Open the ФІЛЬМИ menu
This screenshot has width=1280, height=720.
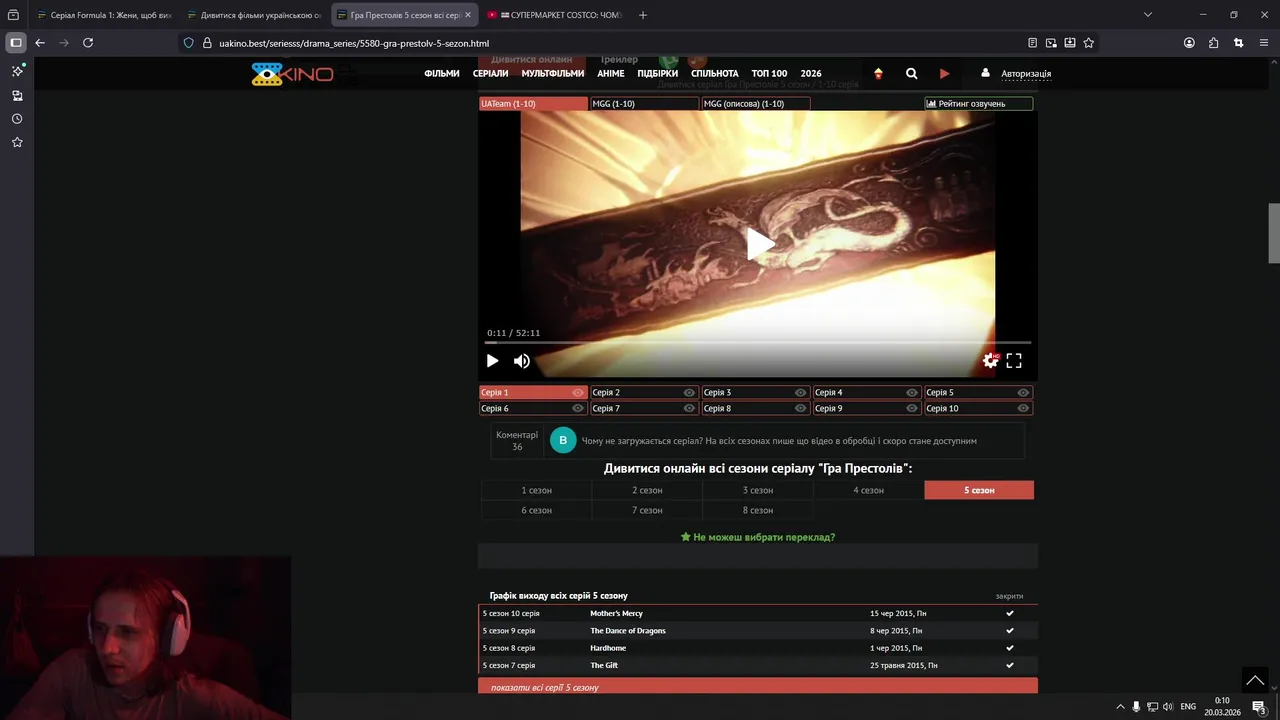click(442, 73)
